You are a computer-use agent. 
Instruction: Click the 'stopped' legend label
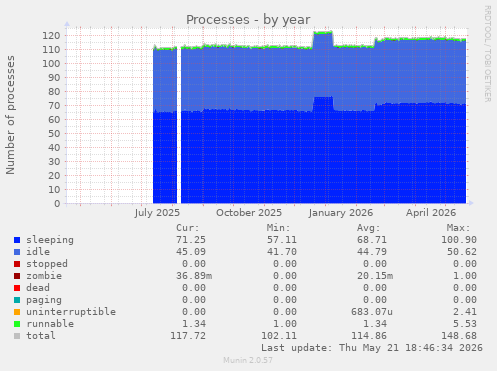pyautogui.click(x=47, y=264)
